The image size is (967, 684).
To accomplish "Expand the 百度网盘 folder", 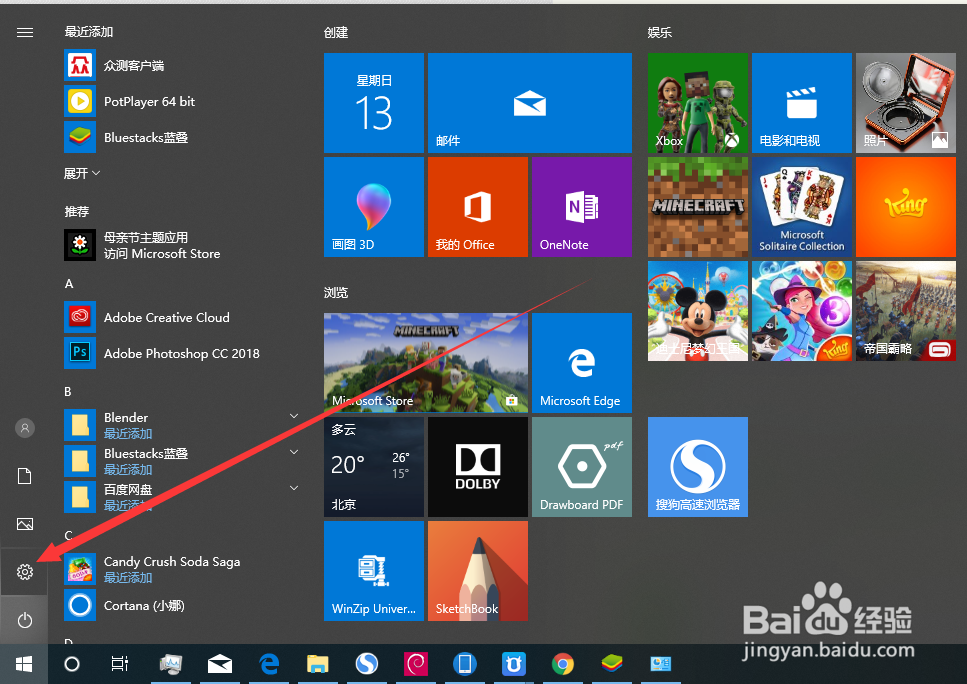I will 182,497.
